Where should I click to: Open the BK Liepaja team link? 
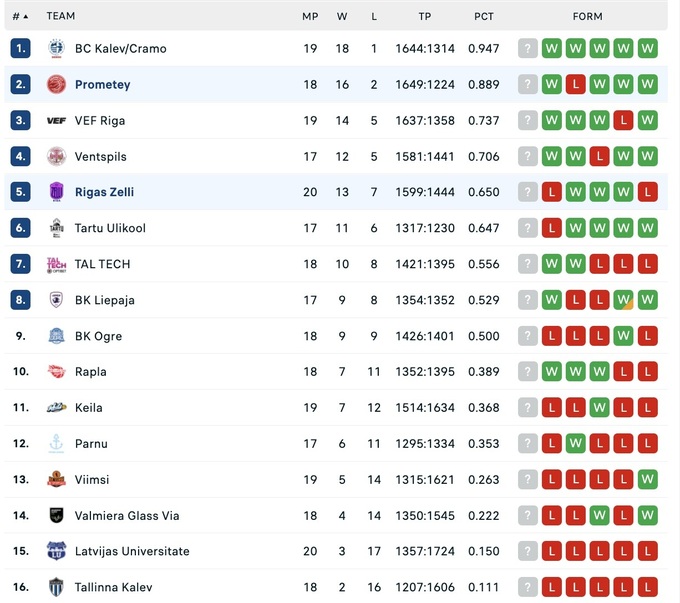(105, 300)
